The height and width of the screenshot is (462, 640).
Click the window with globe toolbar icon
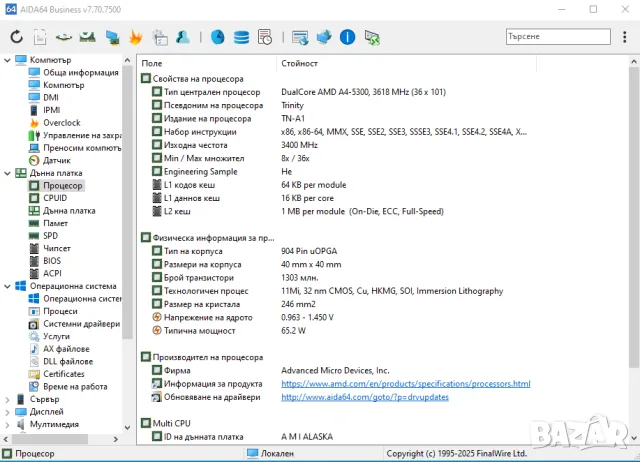[x=300, y=37]
